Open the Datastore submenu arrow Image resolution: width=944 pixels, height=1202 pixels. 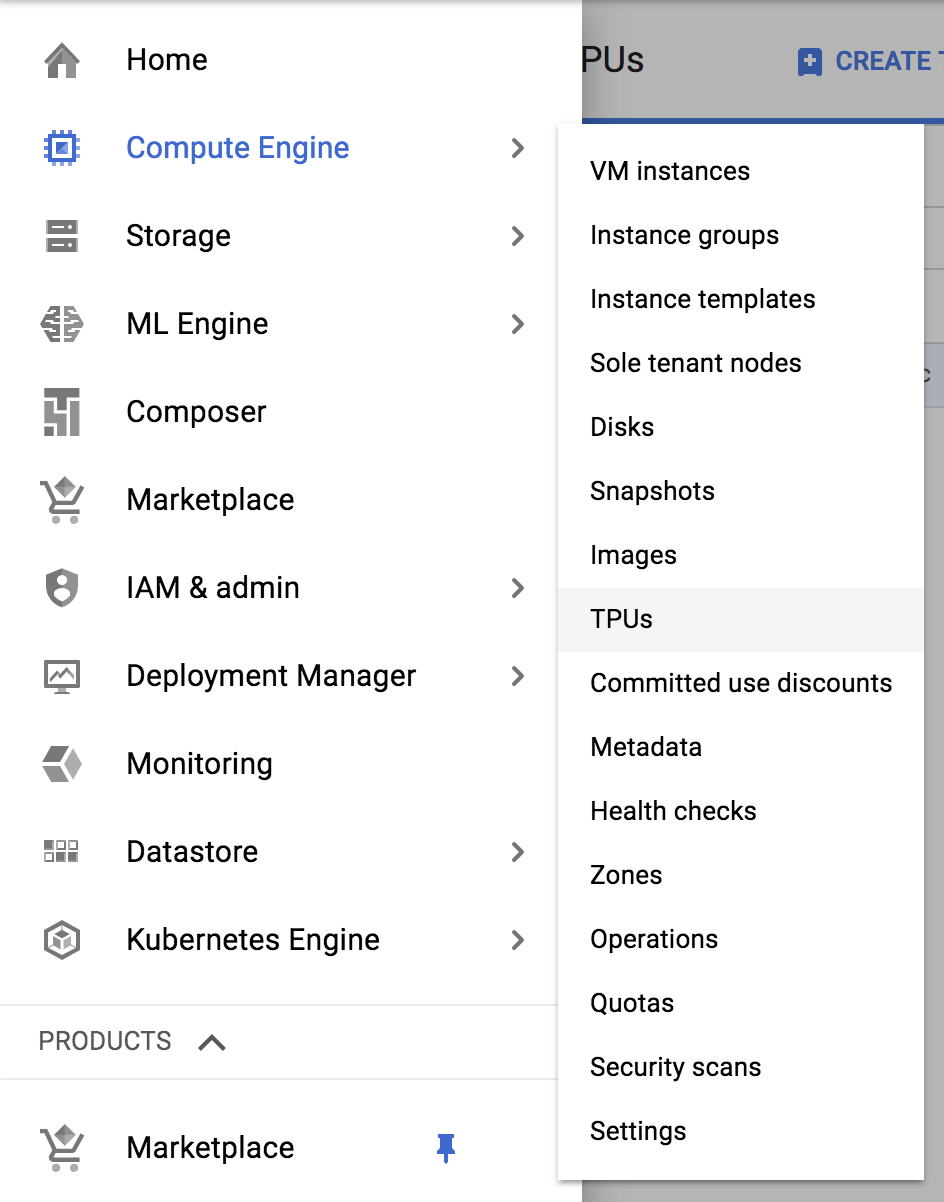coord(518,852)
